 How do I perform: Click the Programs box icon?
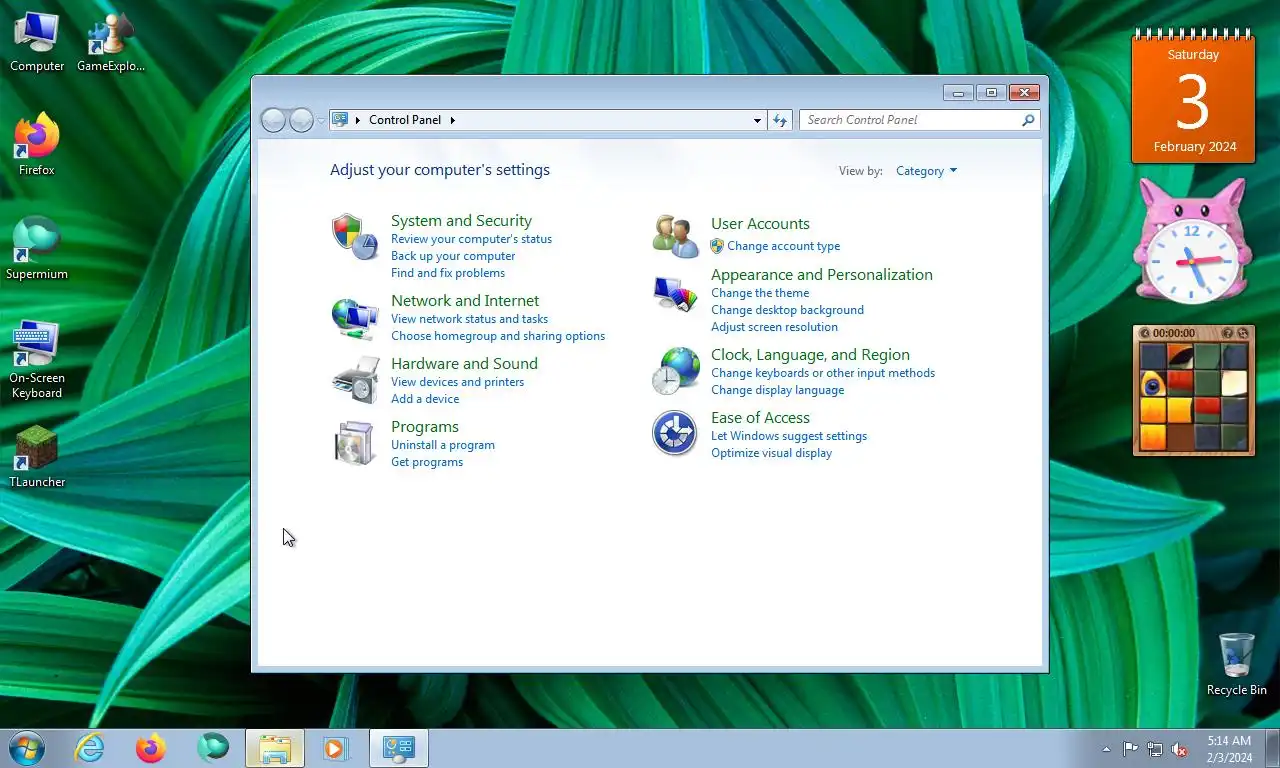(354, 443)
